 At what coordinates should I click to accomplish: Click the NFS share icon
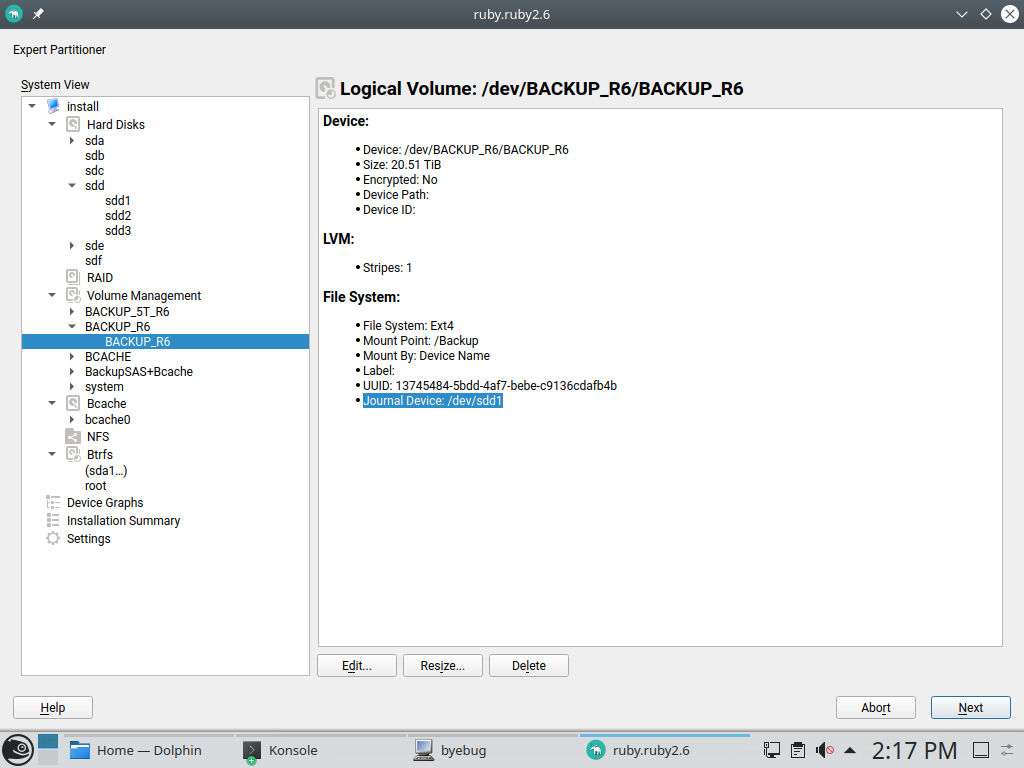click(x=73, y=437)
